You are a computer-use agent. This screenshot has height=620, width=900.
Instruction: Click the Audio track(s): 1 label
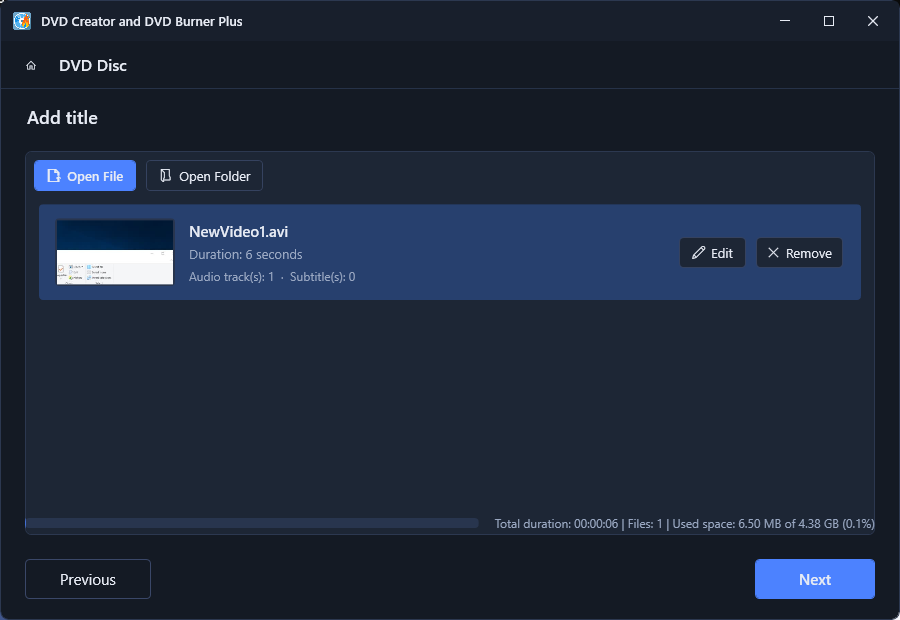pos(231,277)
